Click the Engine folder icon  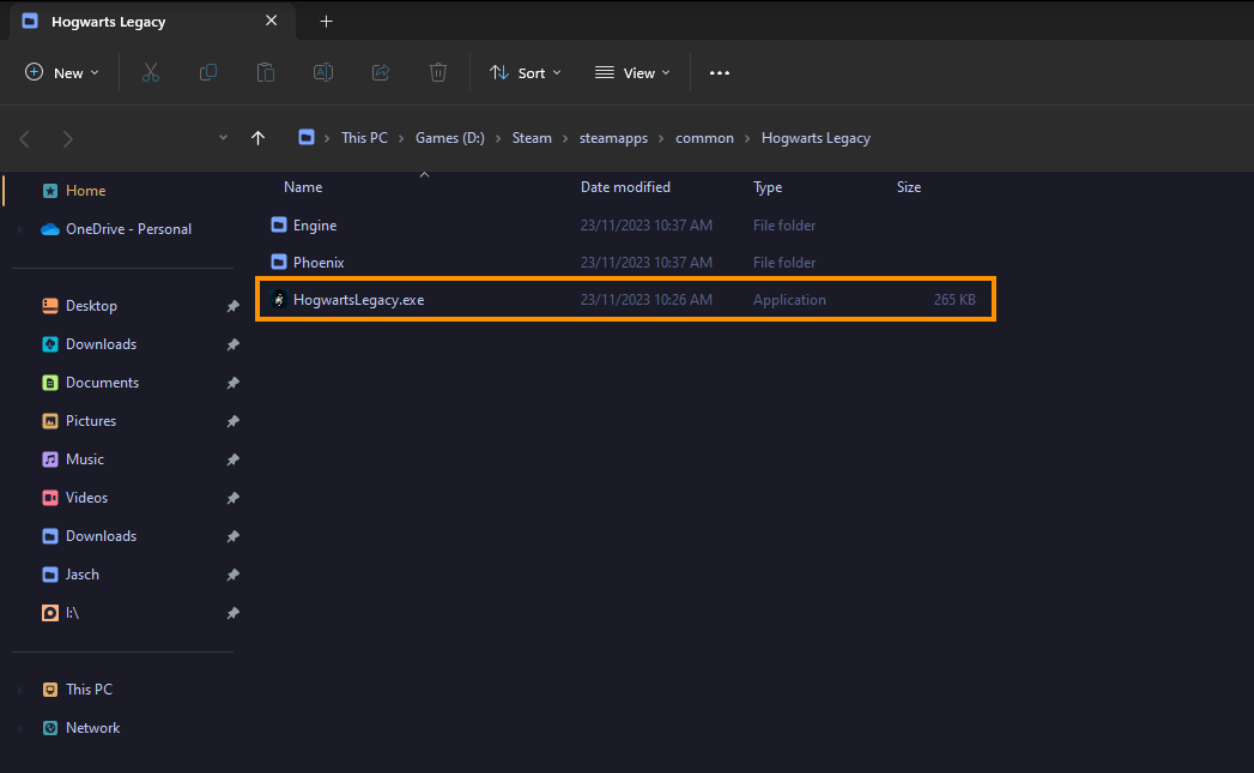coord(279,225)
